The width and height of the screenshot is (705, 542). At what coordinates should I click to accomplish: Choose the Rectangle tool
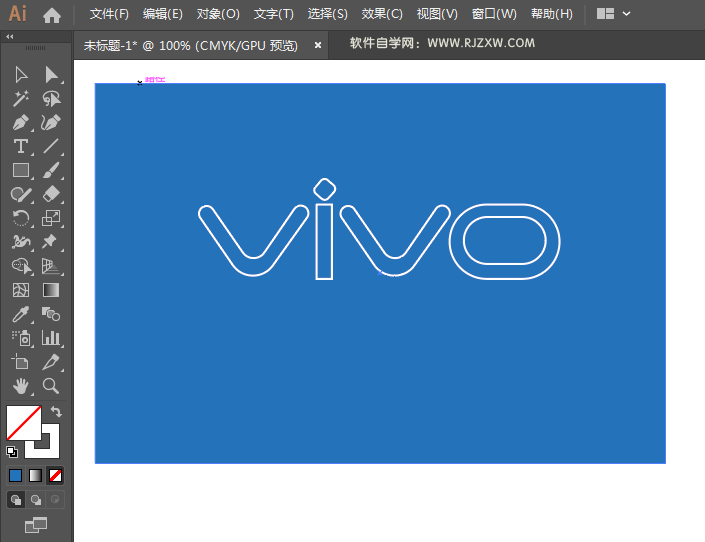(21, 170)
